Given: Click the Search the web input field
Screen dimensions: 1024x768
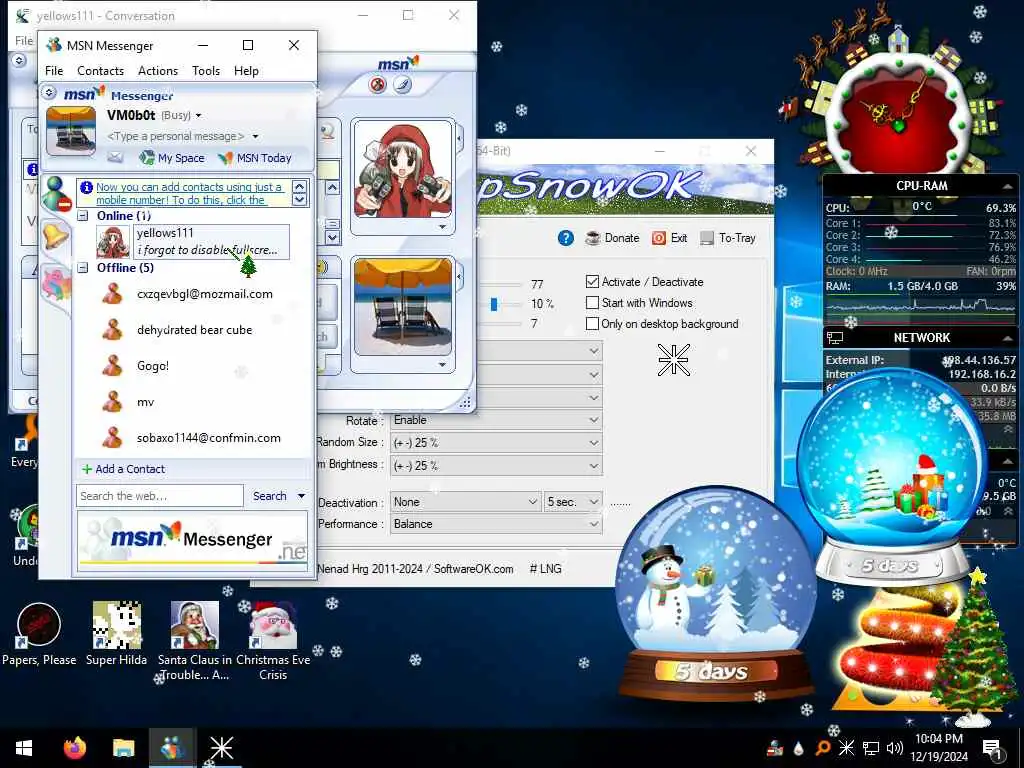Looking at the screenshot, I should [x=160, y=496].
